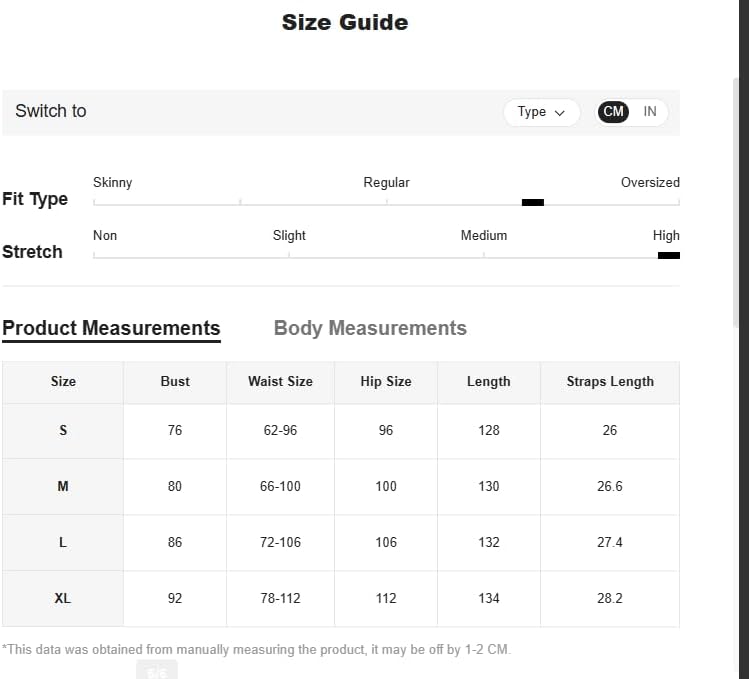Open the Body Measurements tab
Image resolution: width=749 pixels, height=679 pixels.
pos(370,329)
